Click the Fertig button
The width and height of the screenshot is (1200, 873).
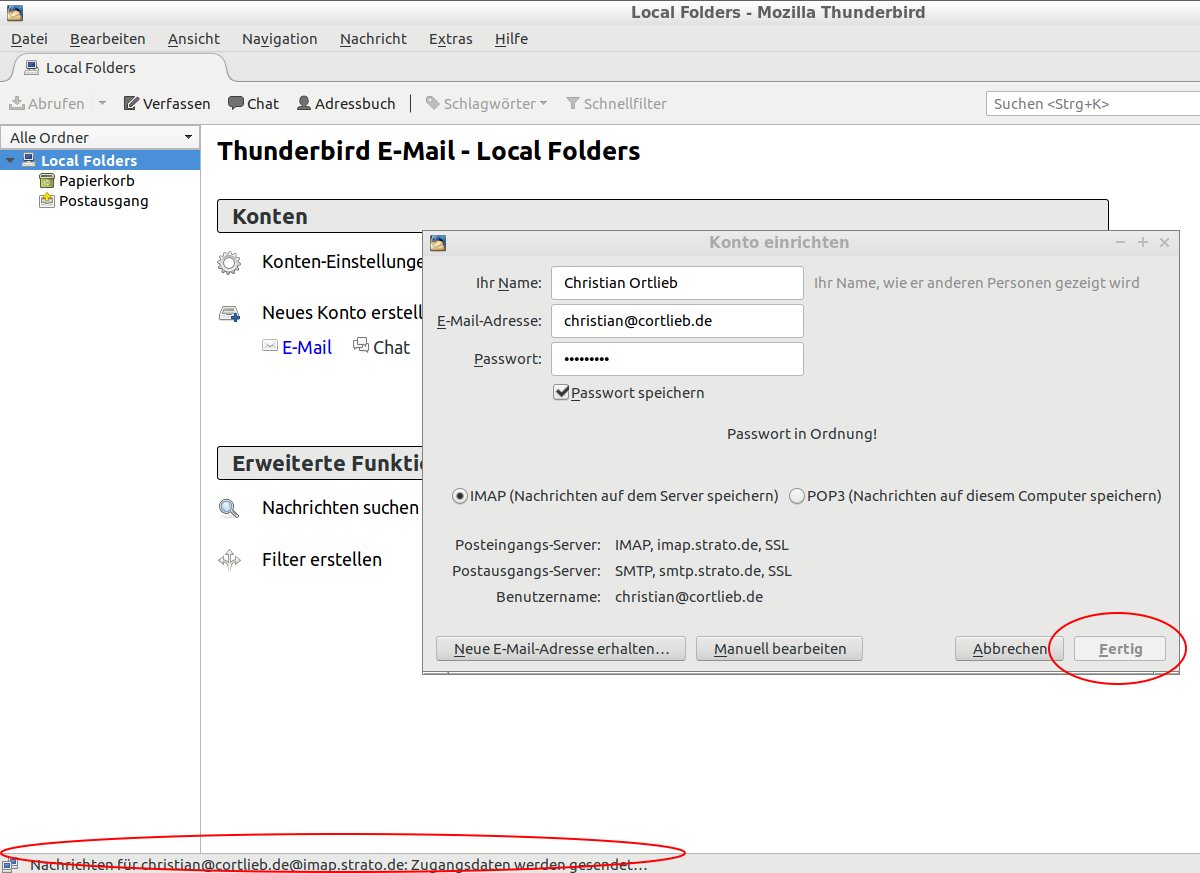pyautogui.click(x=1120, y=649)
